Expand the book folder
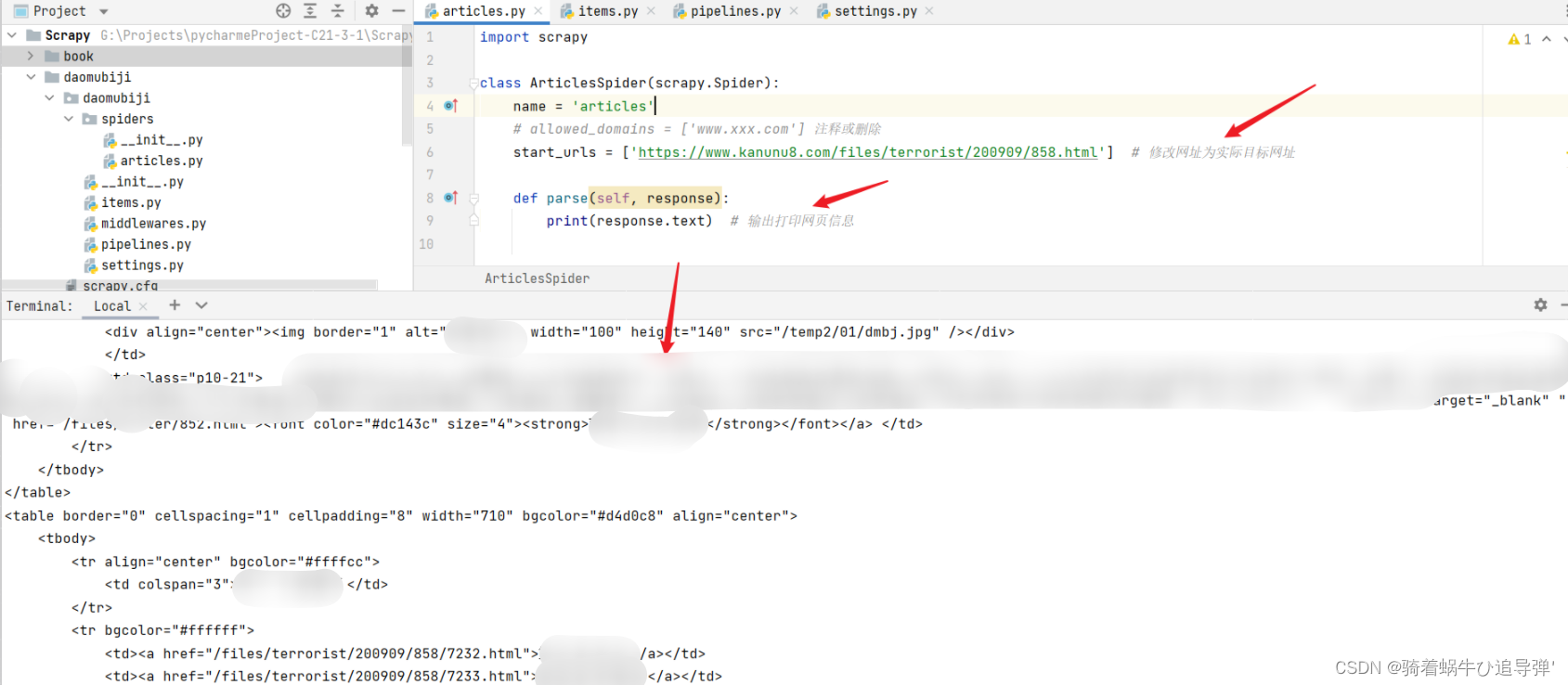This screenshot has width=1568, height=685. tap(31, 56)
